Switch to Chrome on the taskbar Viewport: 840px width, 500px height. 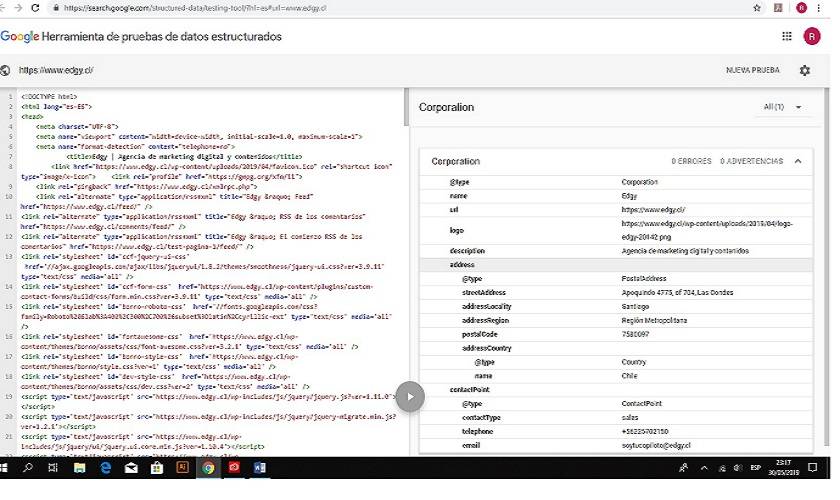(208, 468)
